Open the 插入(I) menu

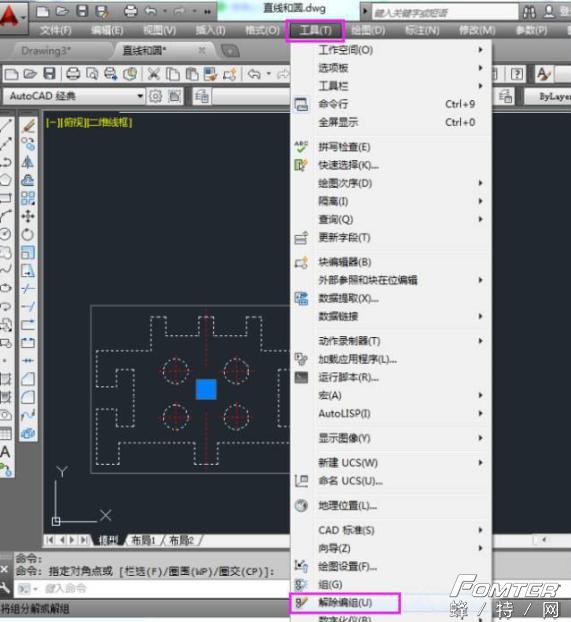(x=210, y=30)
